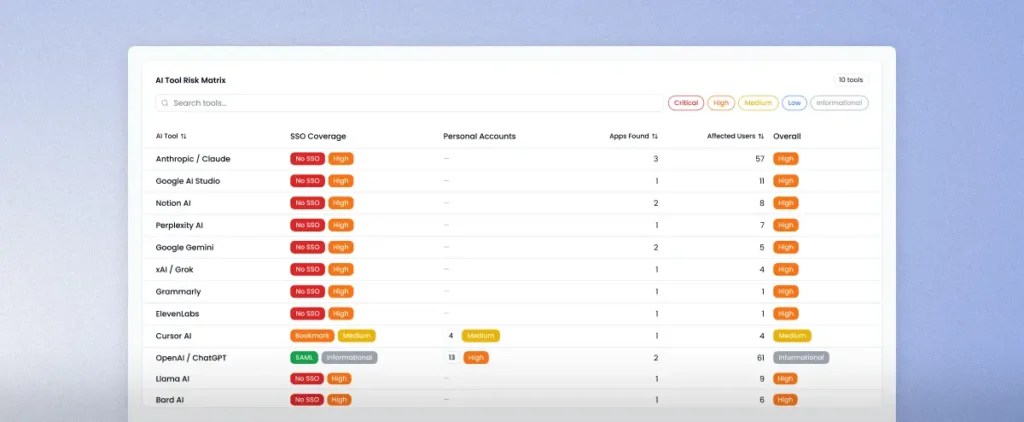This screenshot has width=1024, height=422.
Task: Click the Bookmark badge for Cursor AI
Action: click(312, 336)
